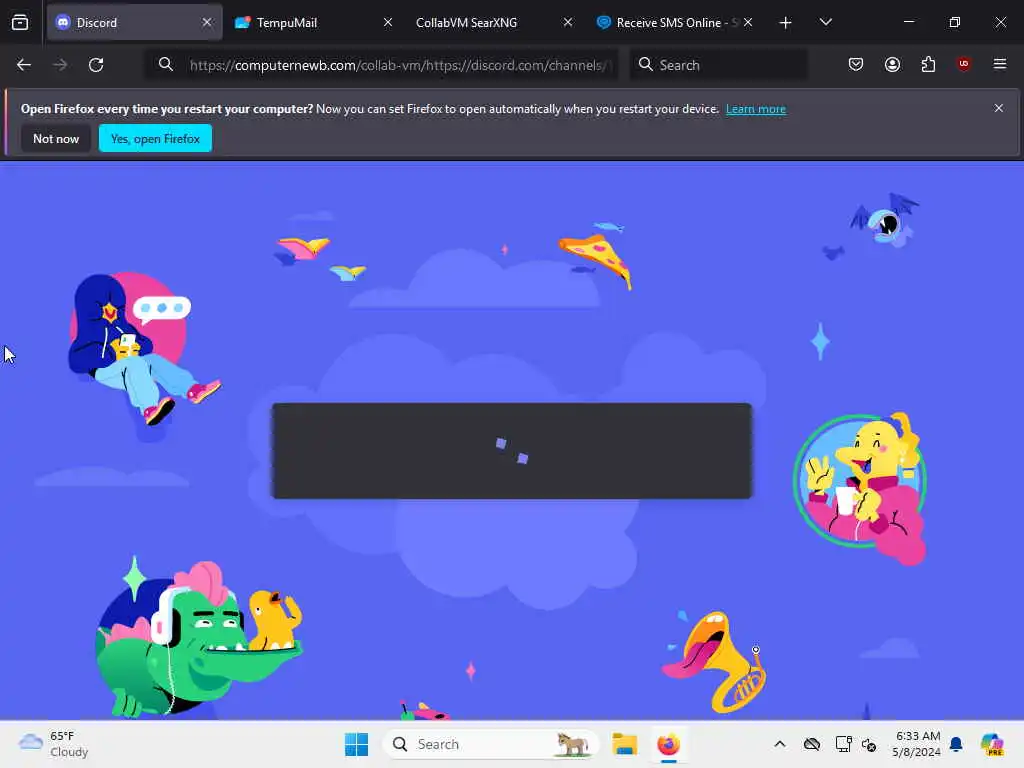This screenshot has height=768, width=1024.
Task: Go back to the previous page
Action: pyautogui.click(x=24, y=65)
